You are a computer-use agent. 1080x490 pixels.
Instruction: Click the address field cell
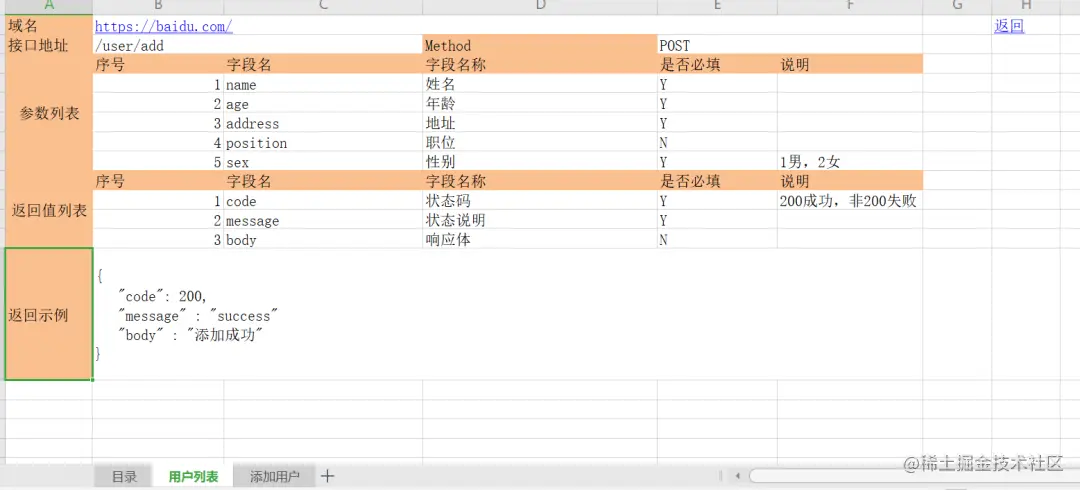click(x=323, y=123)
